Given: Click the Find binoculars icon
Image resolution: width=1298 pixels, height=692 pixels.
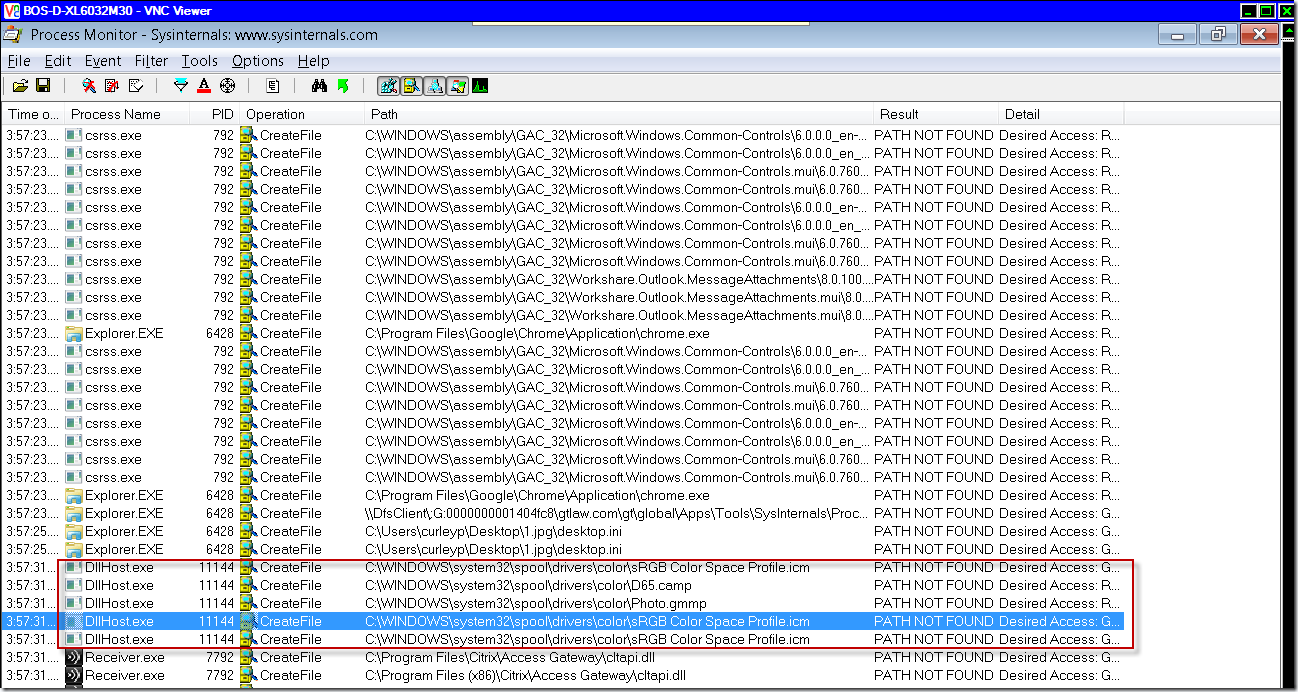Looking at the screenshot, I should 319,87.
